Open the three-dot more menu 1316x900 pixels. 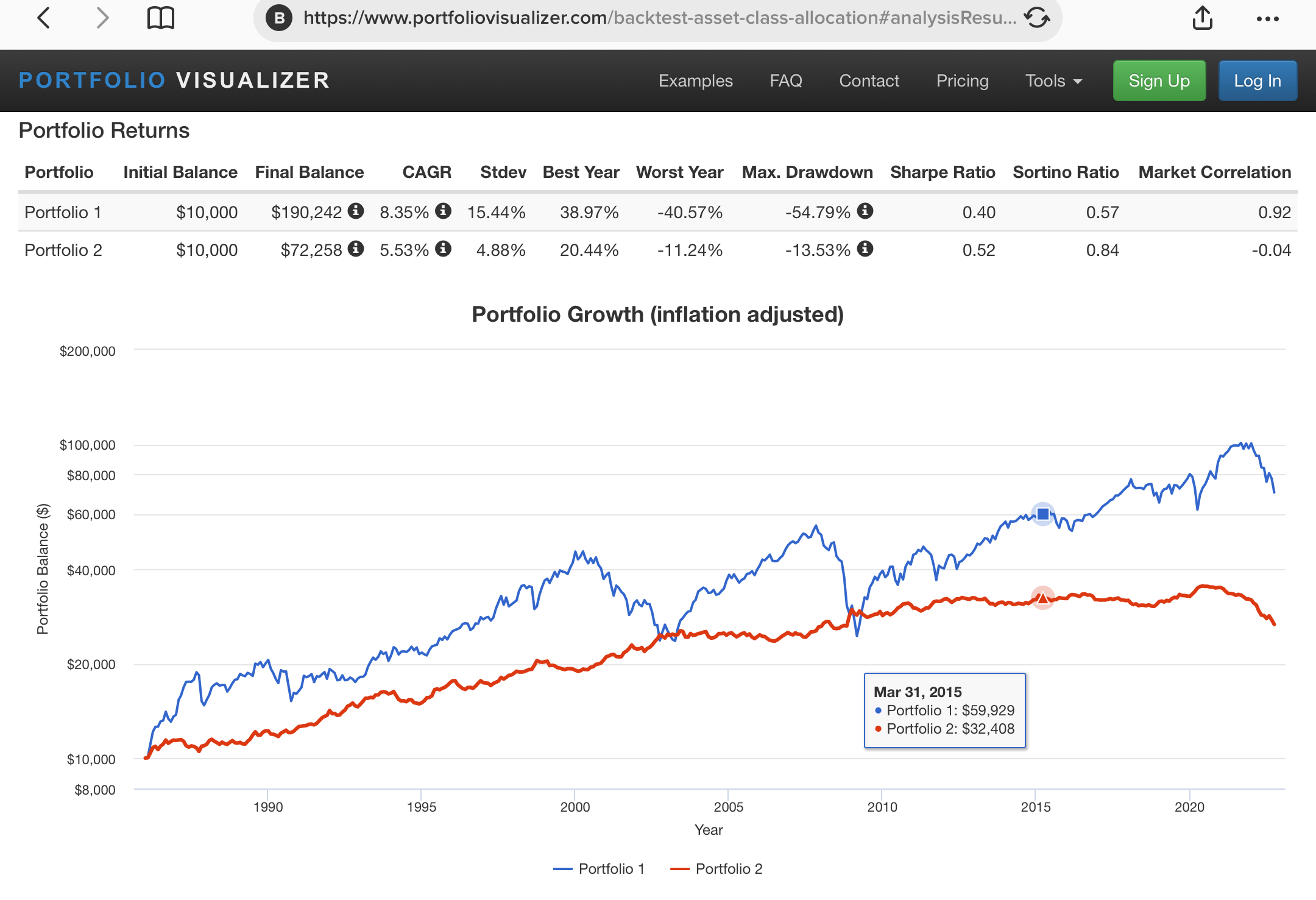[1267, 19]
